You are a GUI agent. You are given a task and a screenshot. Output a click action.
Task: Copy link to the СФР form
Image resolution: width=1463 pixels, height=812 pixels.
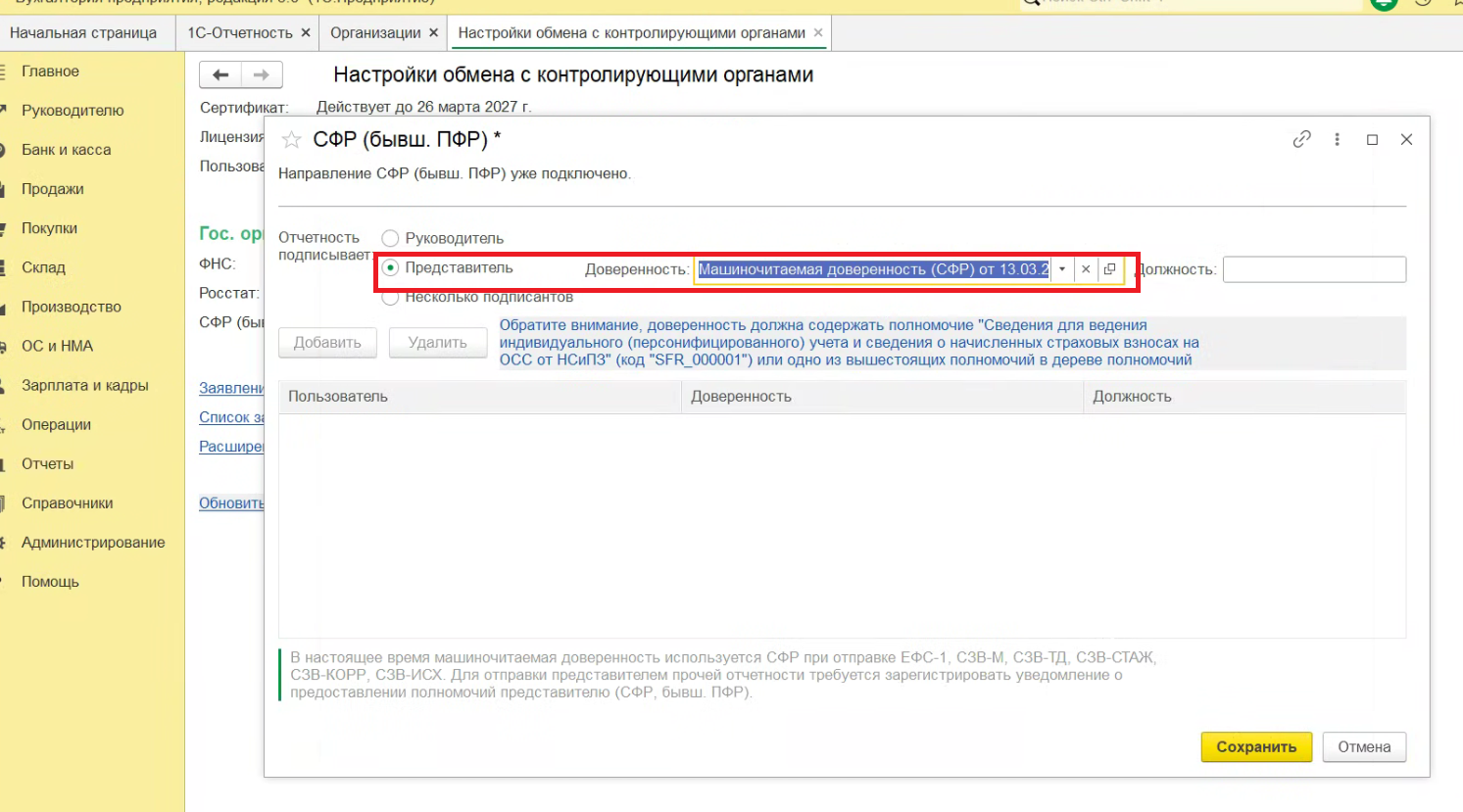pyautogui.click(x=1301, y=139)
